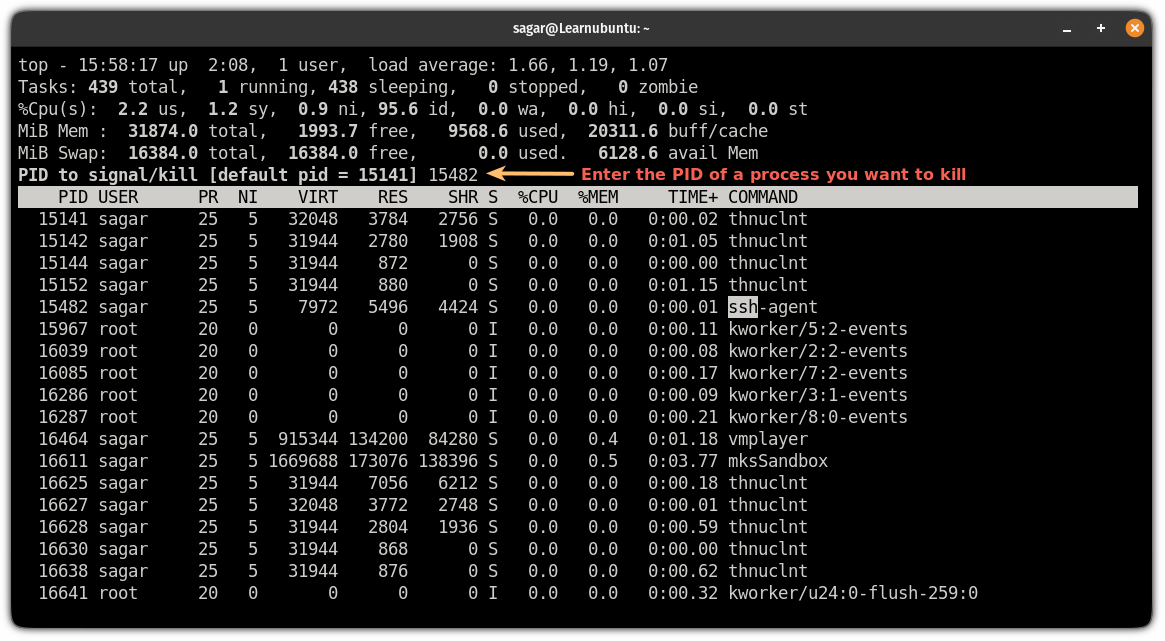Click the highlighted ssh text in ssh-agent
The width and height of the screenshot is (1165, 641).
click(743, 307)
